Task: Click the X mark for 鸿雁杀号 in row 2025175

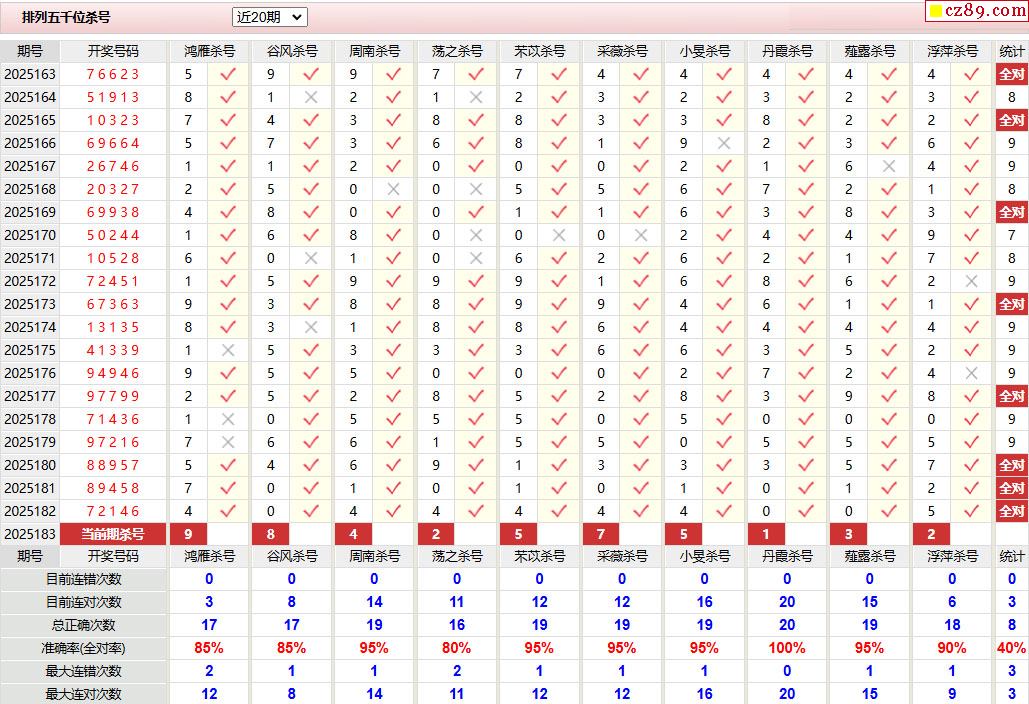Action: (228, 350)
